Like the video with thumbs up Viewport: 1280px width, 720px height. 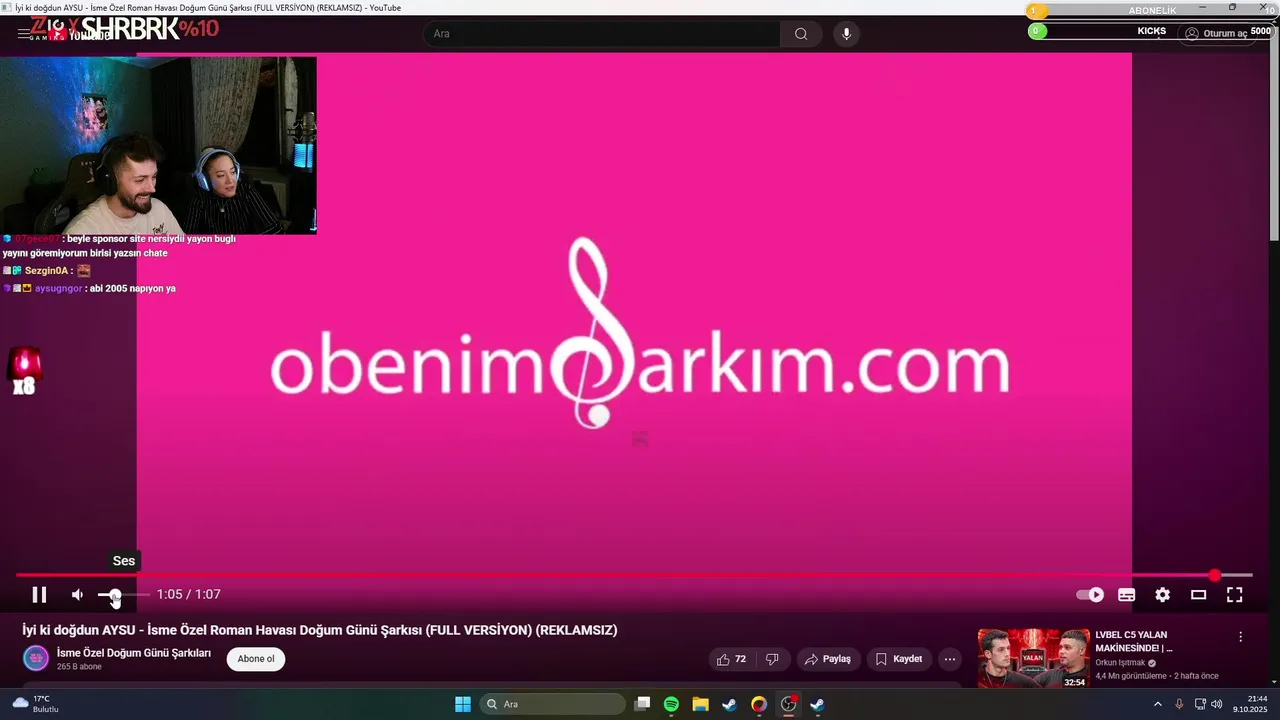click(732, 659)
